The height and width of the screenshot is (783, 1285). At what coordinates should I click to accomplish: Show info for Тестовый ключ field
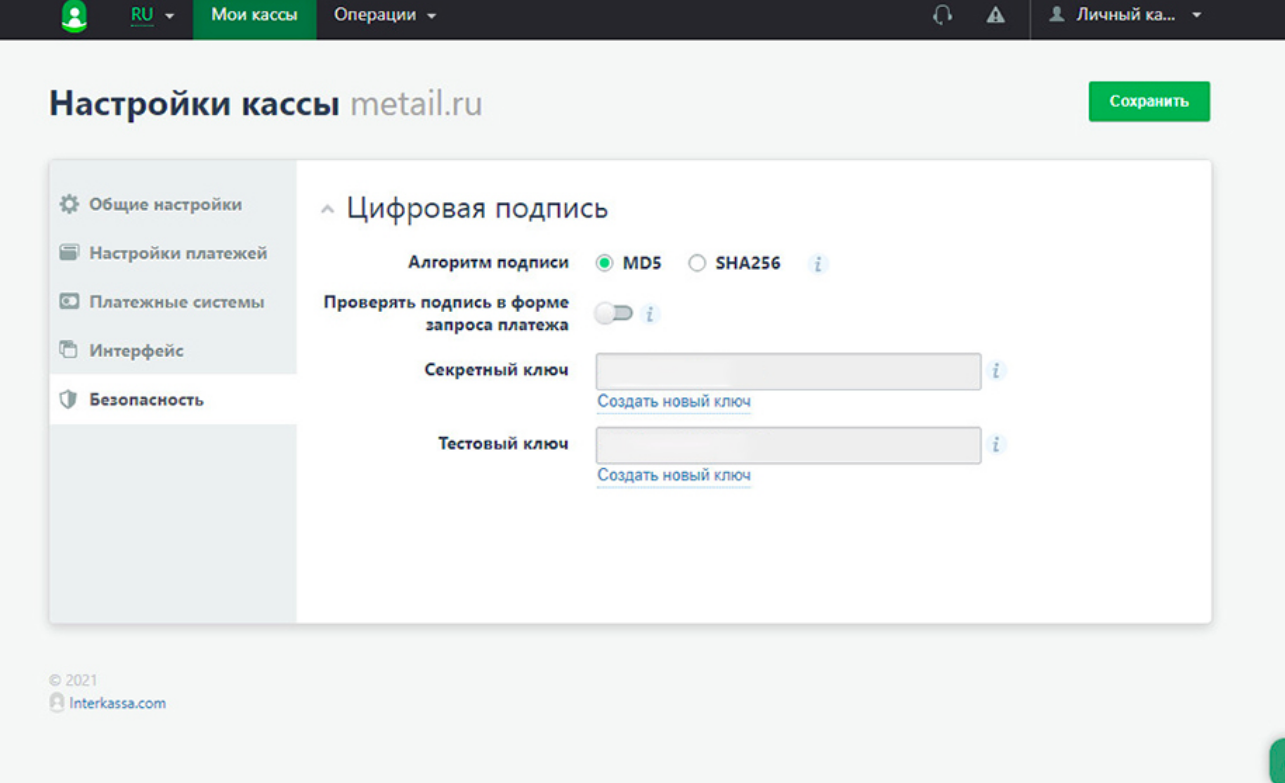[996, 445]
